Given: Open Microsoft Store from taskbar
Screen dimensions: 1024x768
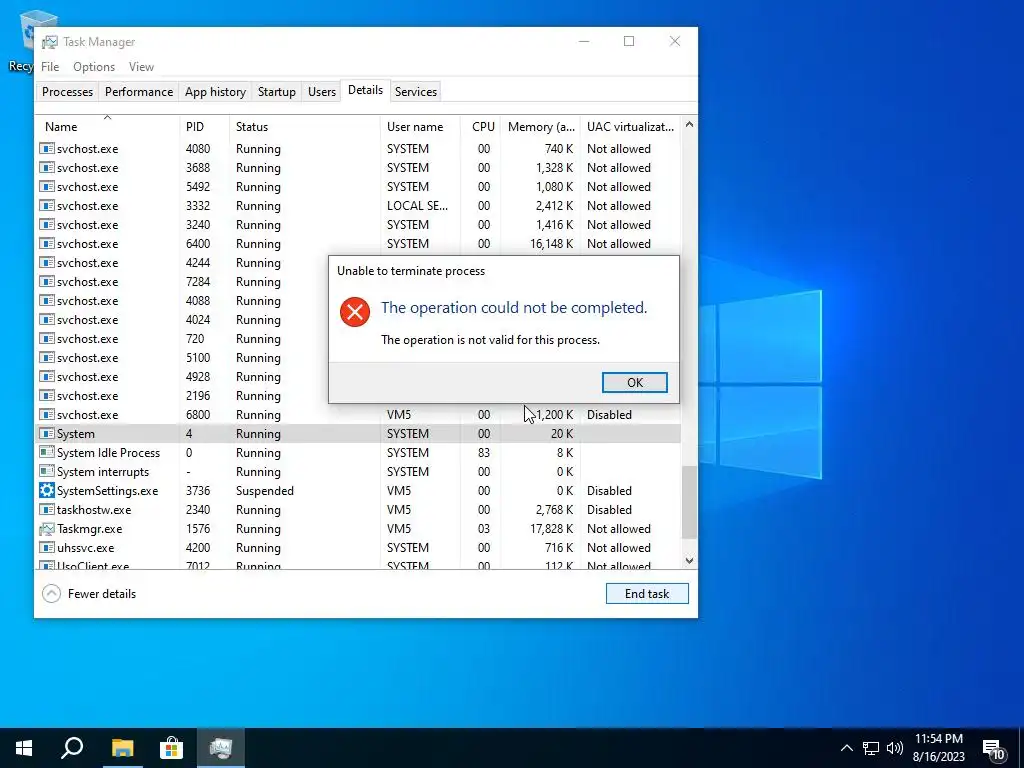Looking at the screenshot, I should pyautogui.click(x=171, y=748).
